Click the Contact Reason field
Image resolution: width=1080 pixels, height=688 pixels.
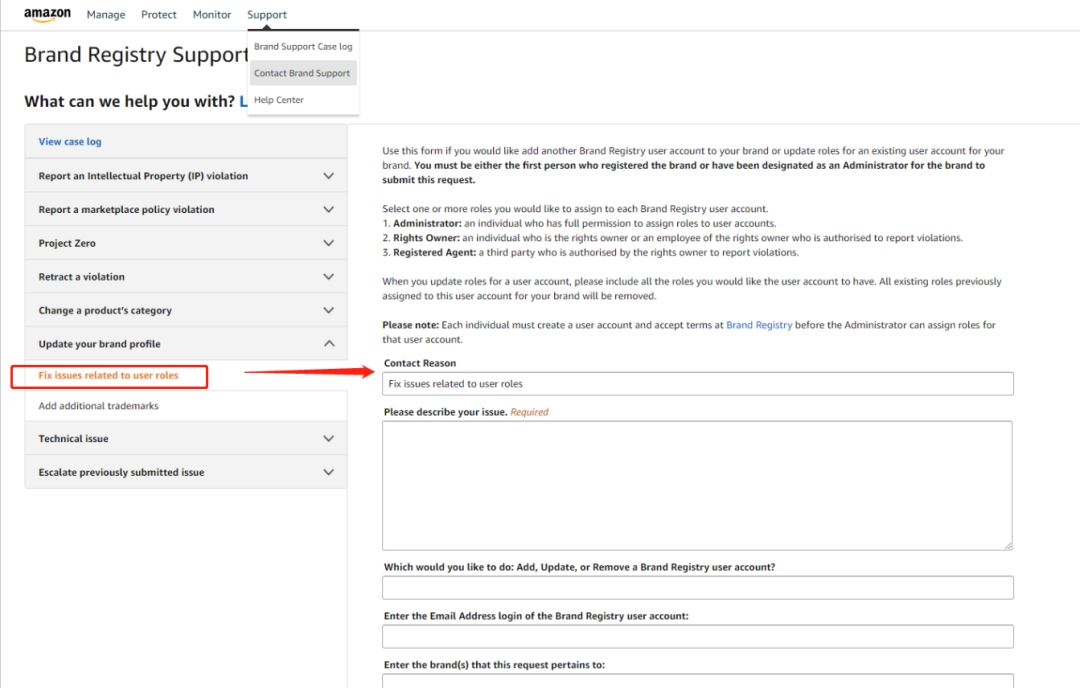point(698,384)
